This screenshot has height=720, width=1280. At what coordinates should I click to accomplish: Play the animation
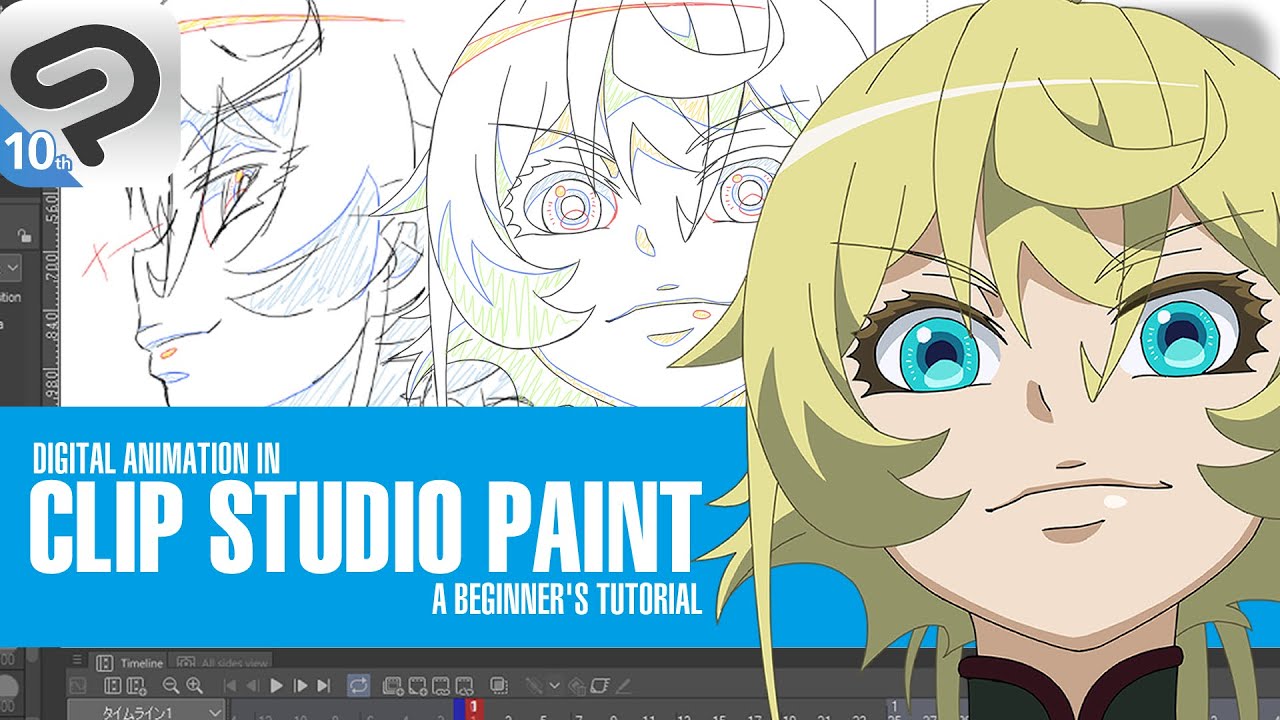pos(276,685)
